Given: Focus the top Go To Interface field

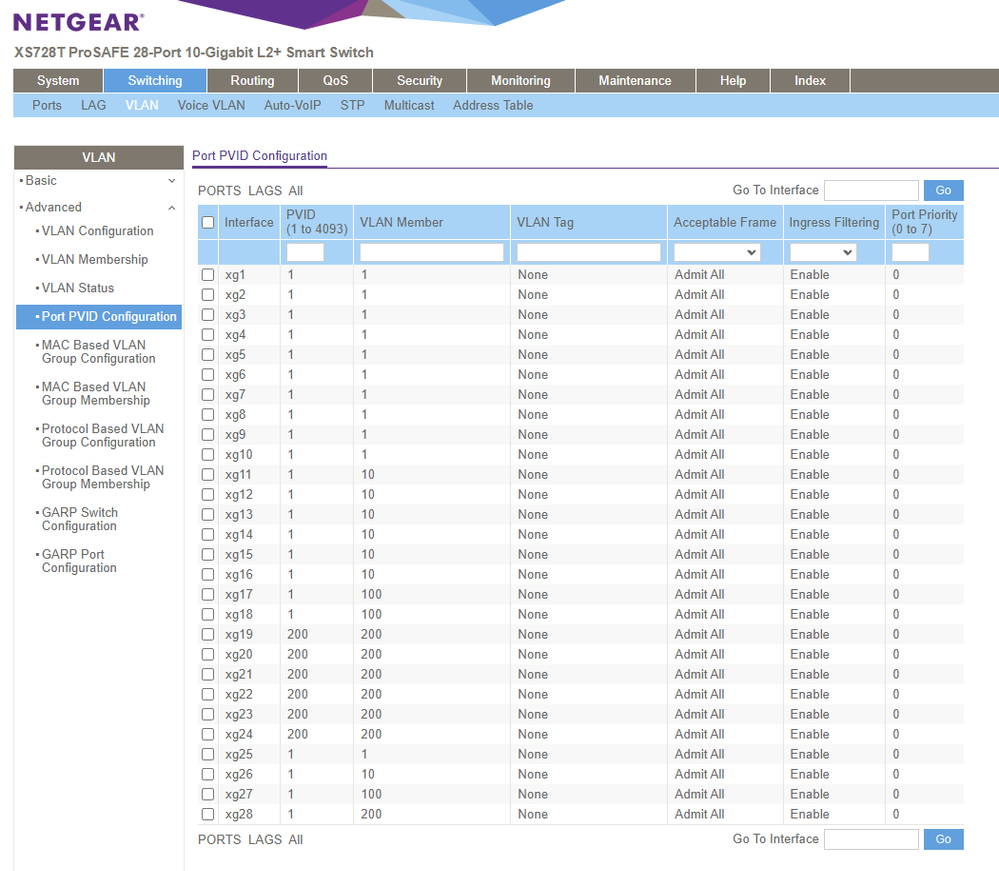Looking at the screenshot, I should (x=870, y=190).
